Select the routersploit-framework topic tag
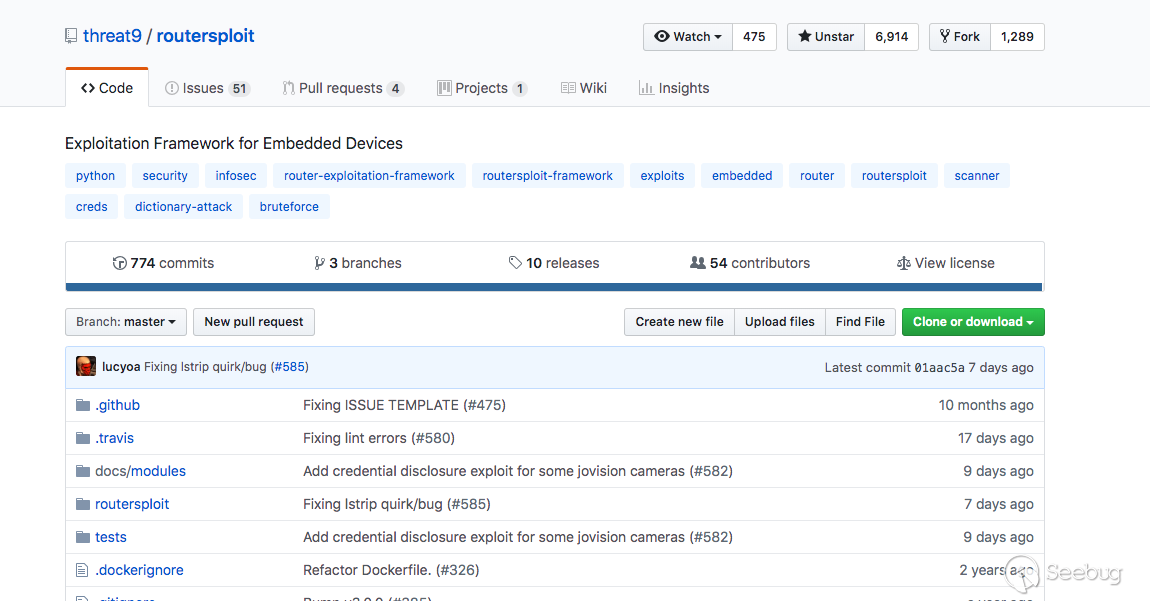Viewport: 1150px width, 601px height. (x=548, y=176)
